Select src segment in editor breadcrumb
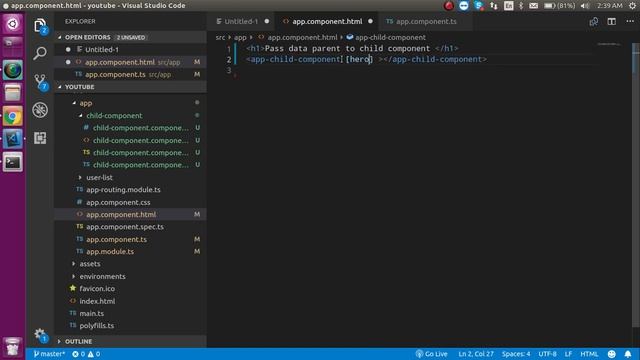Screen dimensions: 640x360 click(x=220, y=37)
